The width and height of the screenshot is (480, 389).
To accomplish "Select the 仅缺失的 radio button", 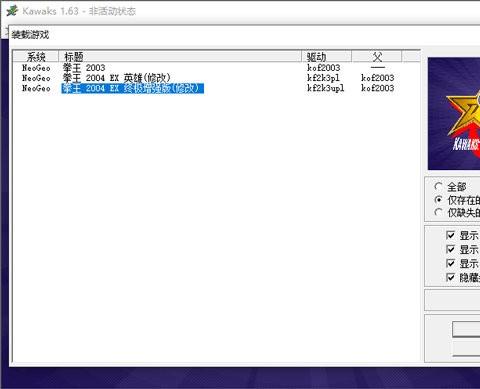I will coord(439,212).
